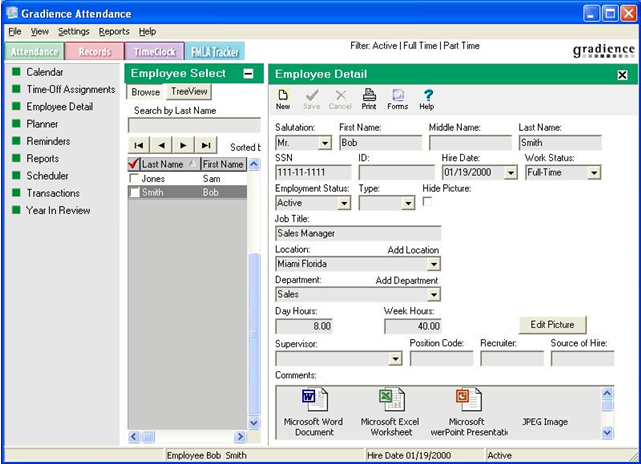Toggle the Hide Picture checkbox

point(428,202)
